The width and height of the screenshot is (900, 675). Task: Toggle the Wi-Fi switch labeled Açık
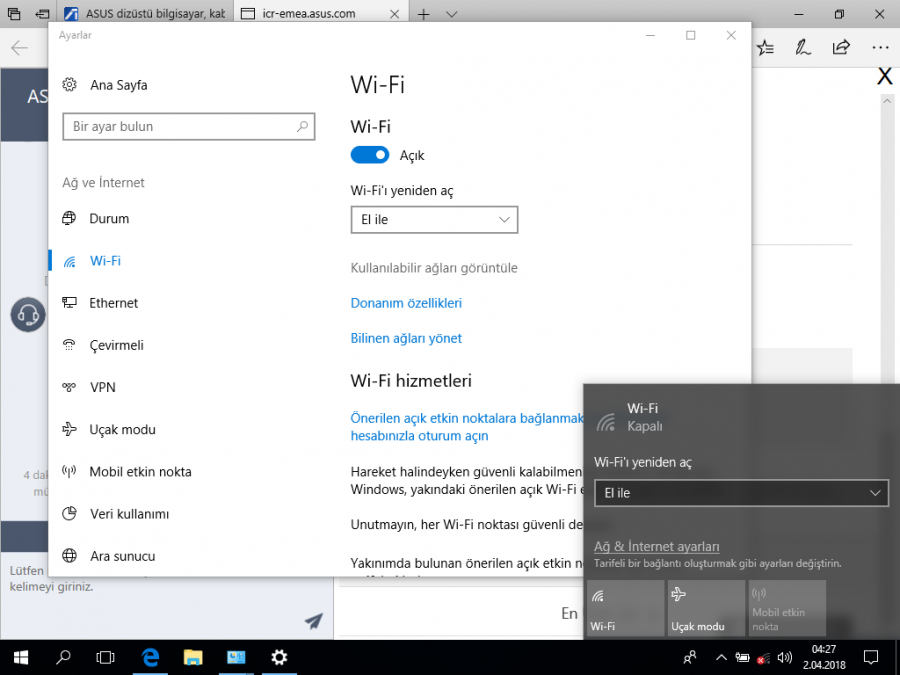[x=369, y=155]
